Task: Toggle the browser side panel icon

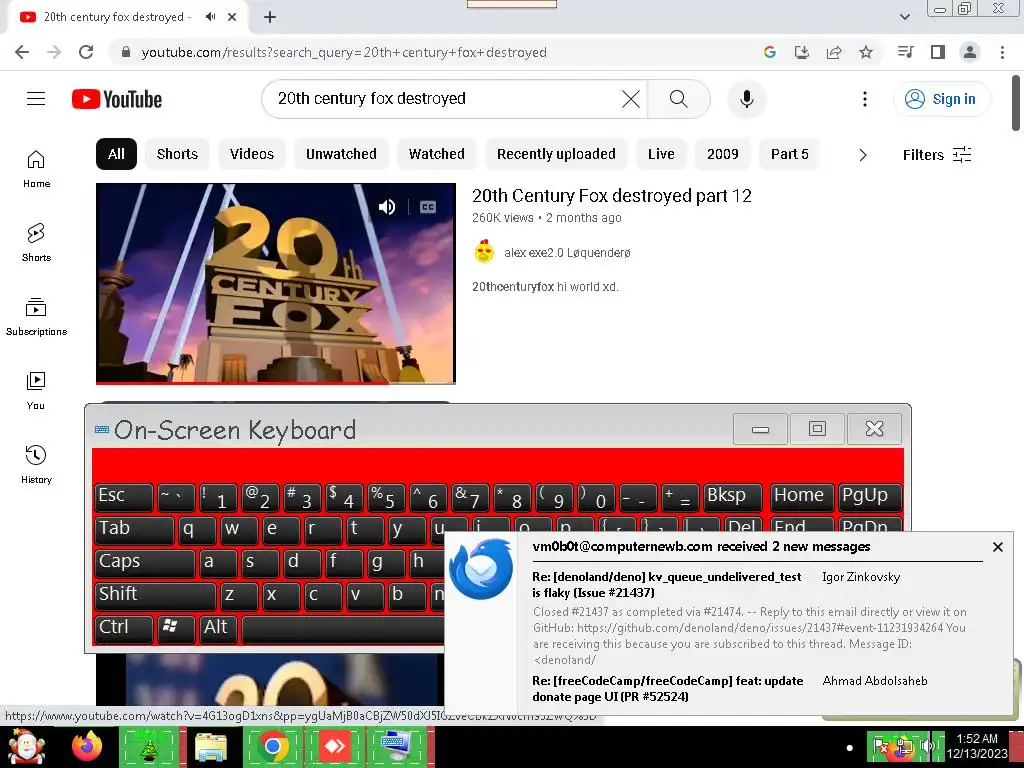Action: coord(938,52)
